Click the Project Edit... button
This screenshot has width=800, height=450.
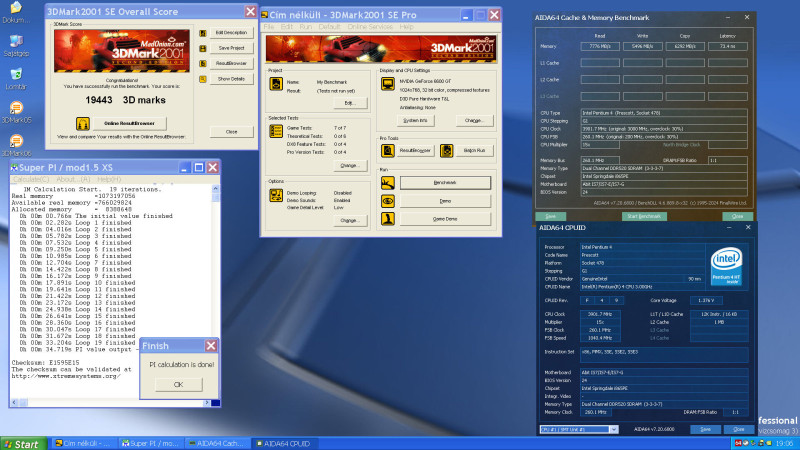(349, 103)
